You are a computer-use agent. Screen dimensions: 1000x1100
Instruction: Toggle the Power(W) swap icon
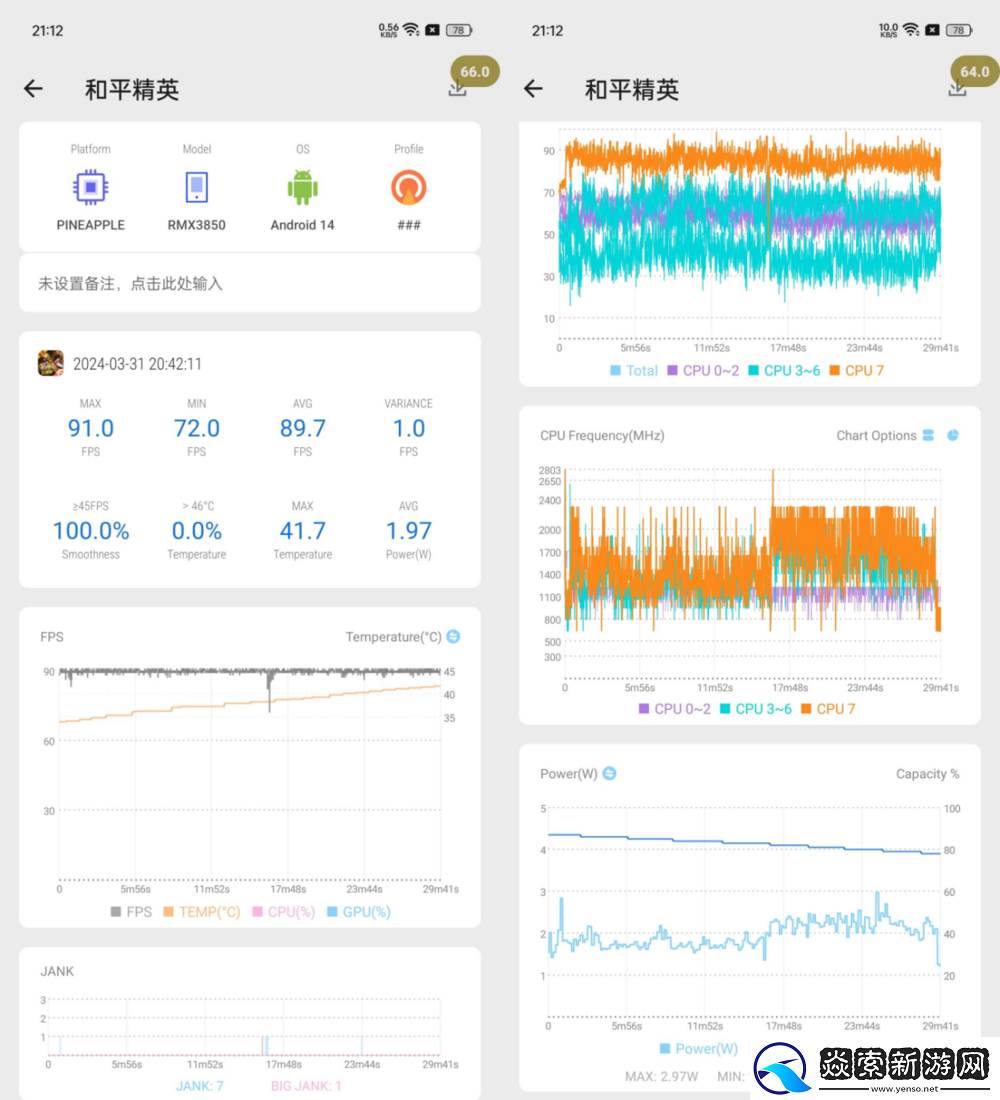coord(610,773)
